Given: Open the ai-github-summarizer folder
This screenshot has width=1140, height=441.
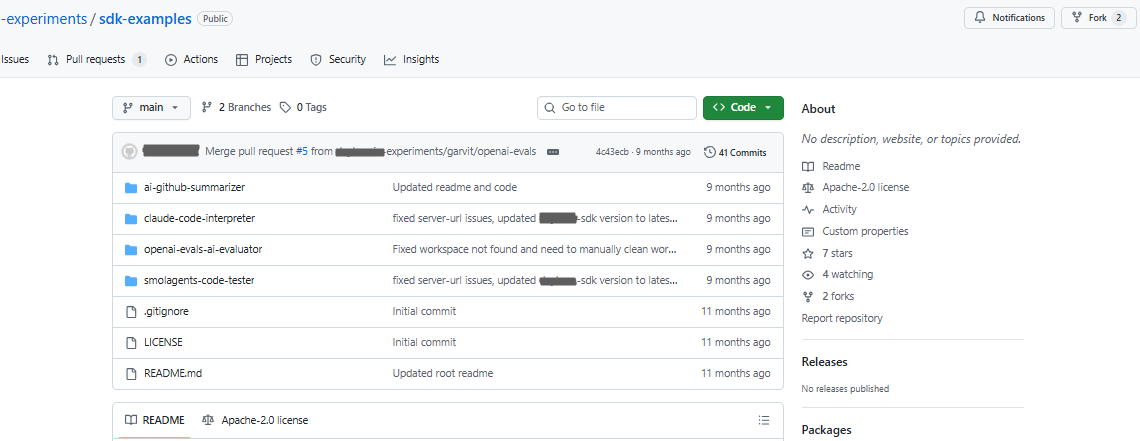Looking at the screenshot, I should tap(194, 187).
